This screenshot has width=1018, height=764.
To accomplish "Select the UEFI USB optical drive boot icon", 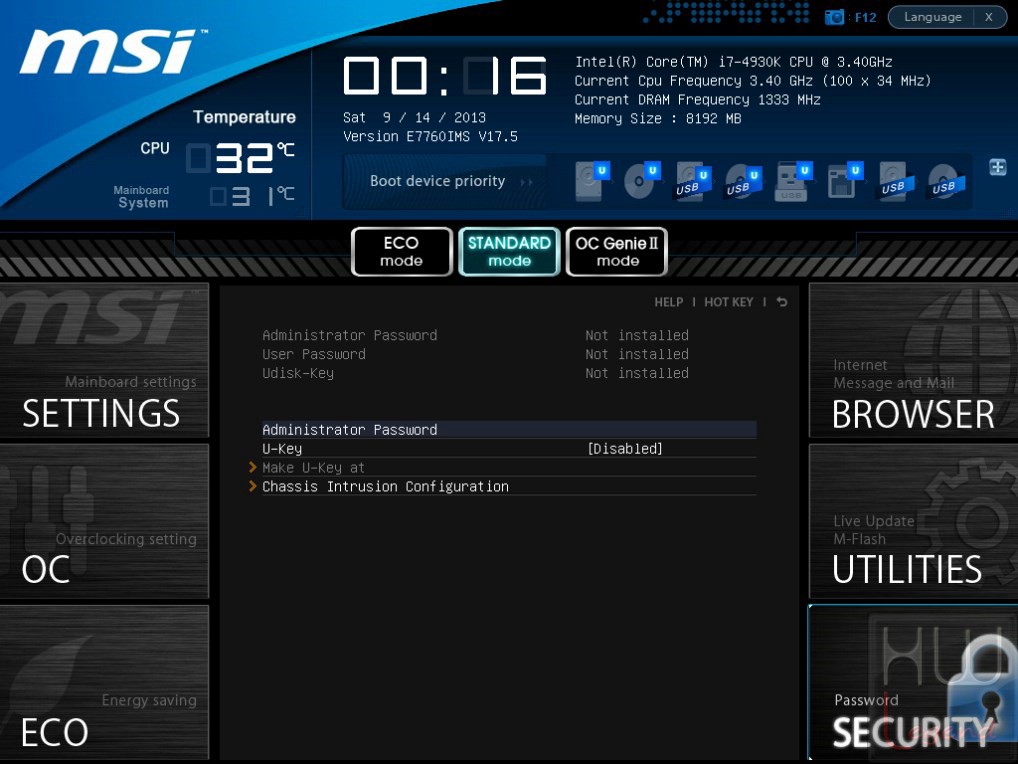I will (743, 181).
